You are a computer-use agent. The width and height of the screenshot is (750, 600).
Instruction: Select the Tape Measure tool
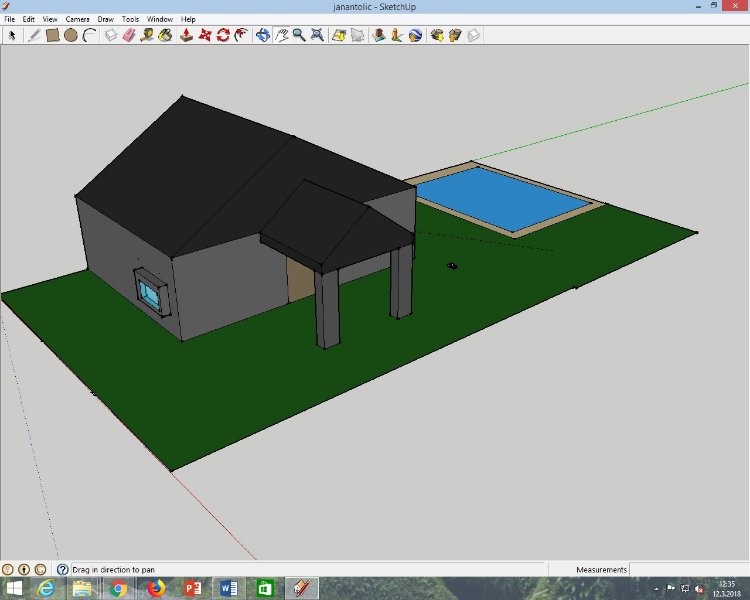click(x=147, y=35)
